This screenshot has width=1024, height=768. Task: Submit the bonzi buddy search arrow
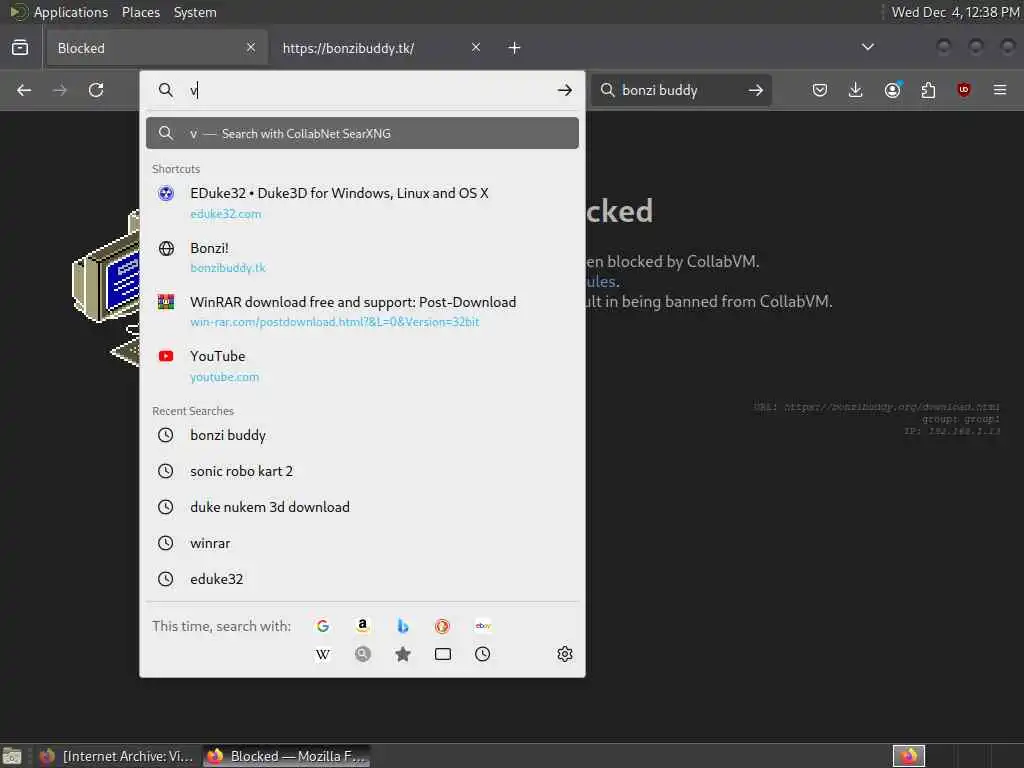756,90
